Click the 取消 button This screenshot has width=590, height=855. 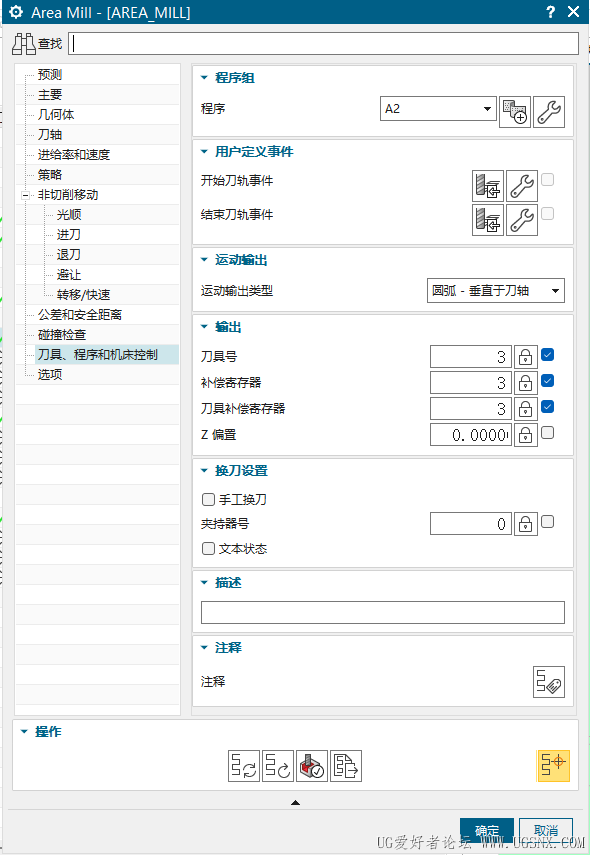pos(546,830)
